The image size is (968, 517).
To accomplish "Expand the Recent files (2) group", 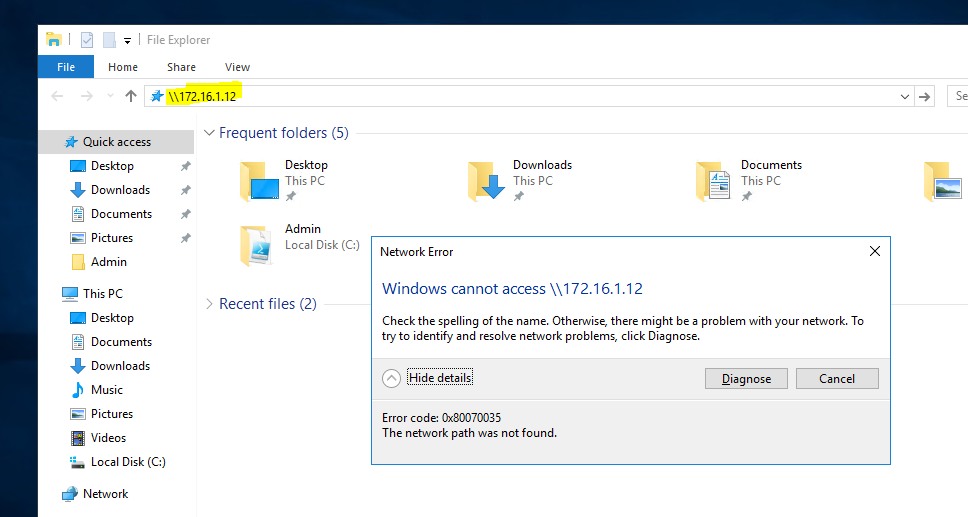I will click(209, 304).
